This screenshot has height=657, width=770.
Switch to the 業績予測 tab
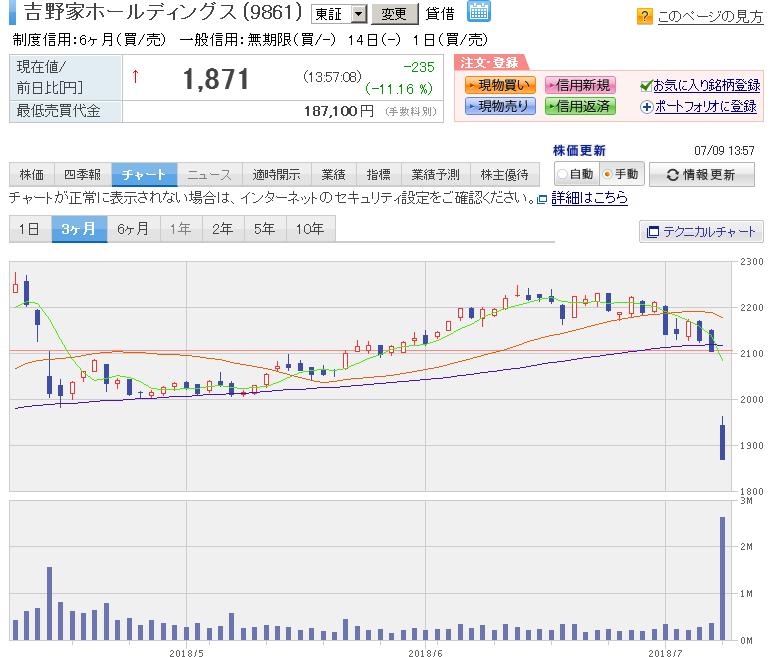tap(436, 174)
